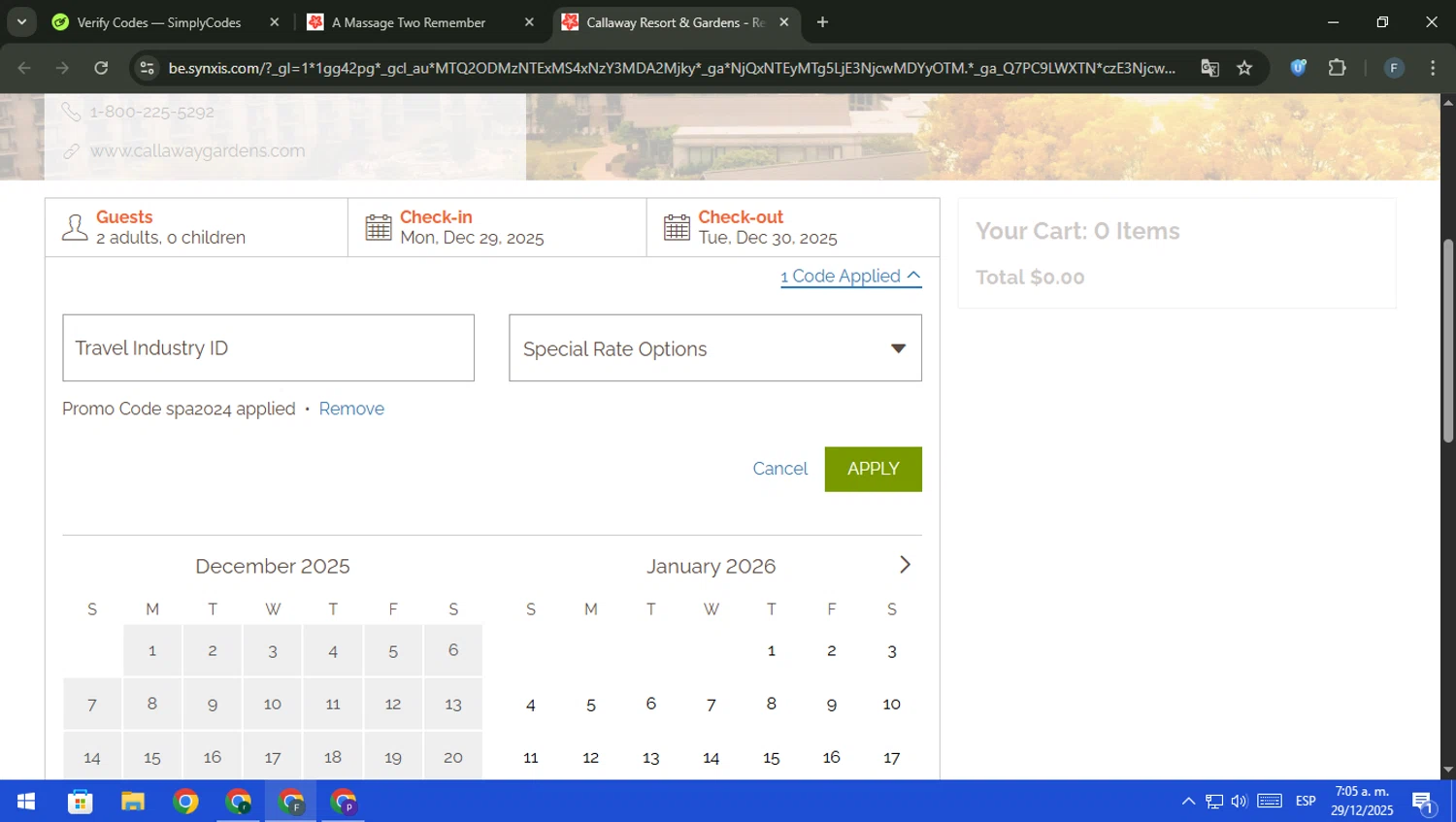
Task: Open the tab search dropdown arrow
Action: pos(21,21)
